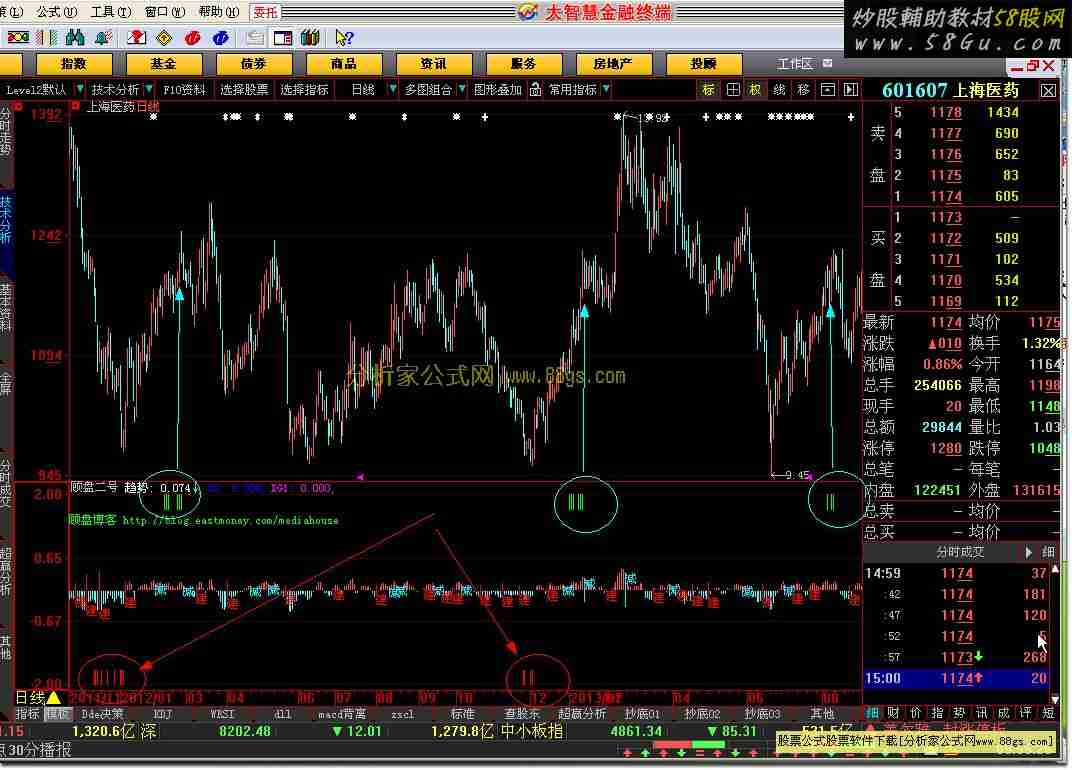Screen dimensions: 1072x770
Task: Click the 细 detail button in 分时成交 header
Action: tap(1048, 552)
